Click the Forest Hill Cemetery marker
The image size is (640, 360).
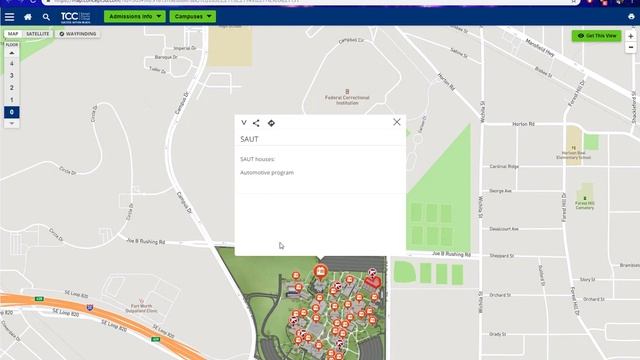pos(584,198)
